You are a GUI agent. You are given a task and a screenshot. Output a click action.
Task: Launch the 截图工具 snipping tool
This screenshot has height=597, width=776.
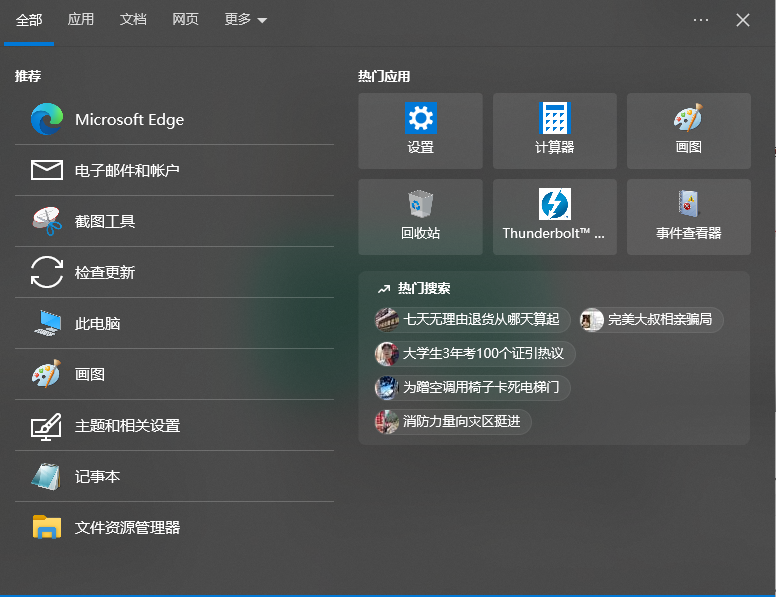pos(174,221)
